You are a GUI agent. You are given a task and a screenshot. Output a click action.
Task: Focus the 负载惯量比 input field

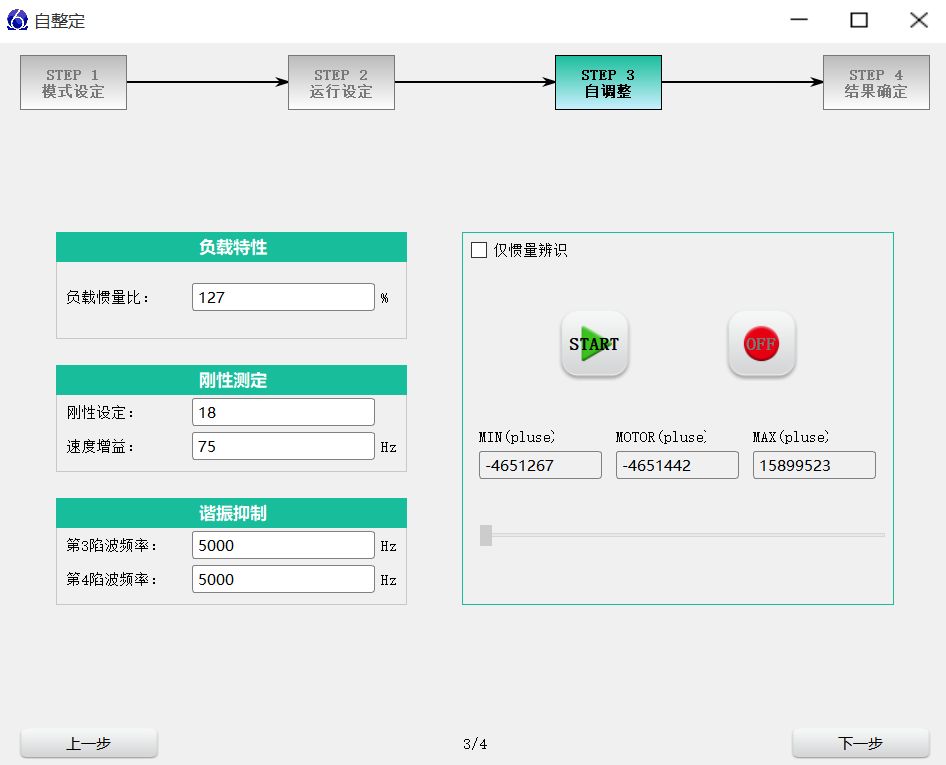(283, 297)
